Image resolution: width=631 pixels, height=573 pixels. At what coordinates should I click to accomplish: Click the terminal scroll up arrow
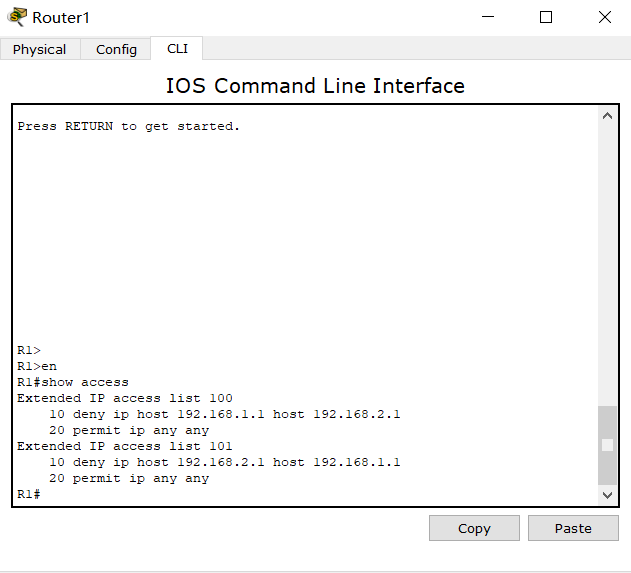607,116
